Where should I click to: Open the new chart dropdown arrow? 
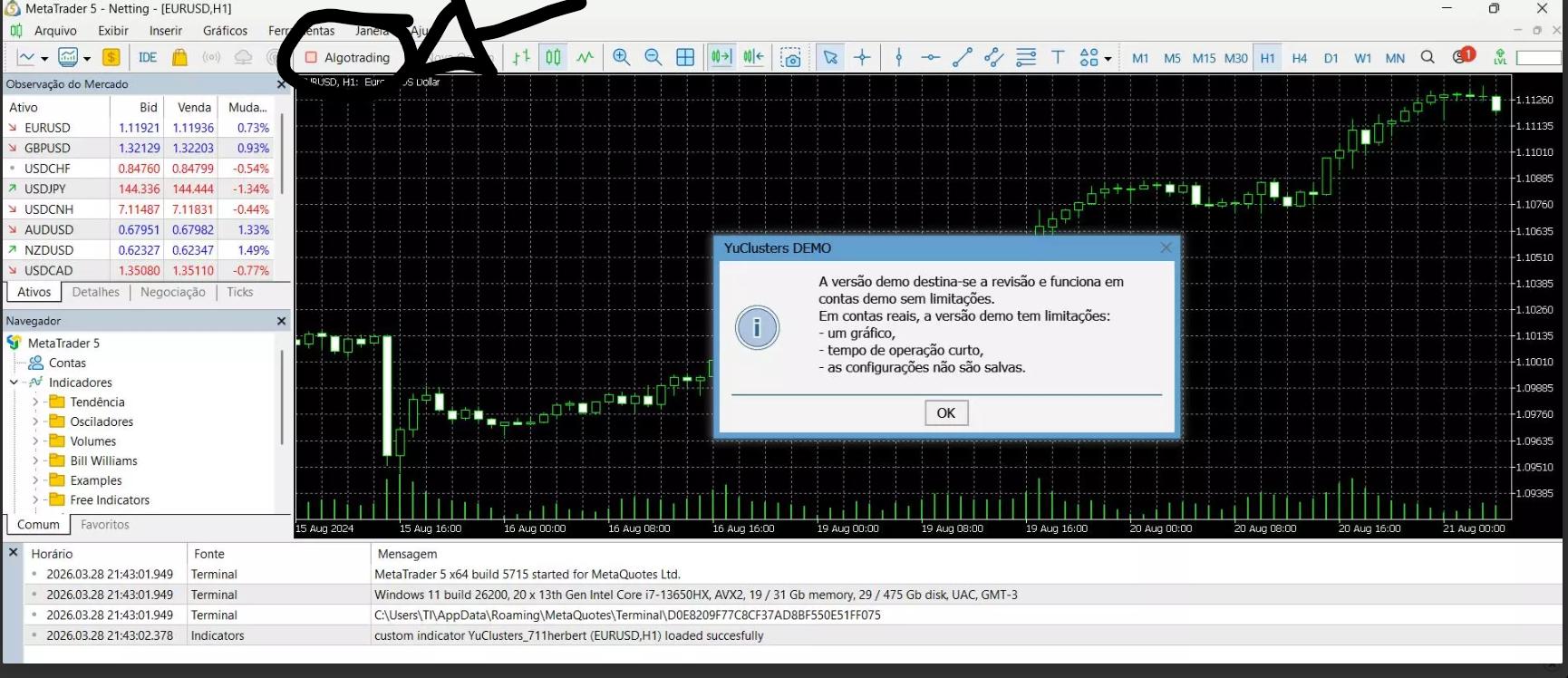click(x=44, y=58)
